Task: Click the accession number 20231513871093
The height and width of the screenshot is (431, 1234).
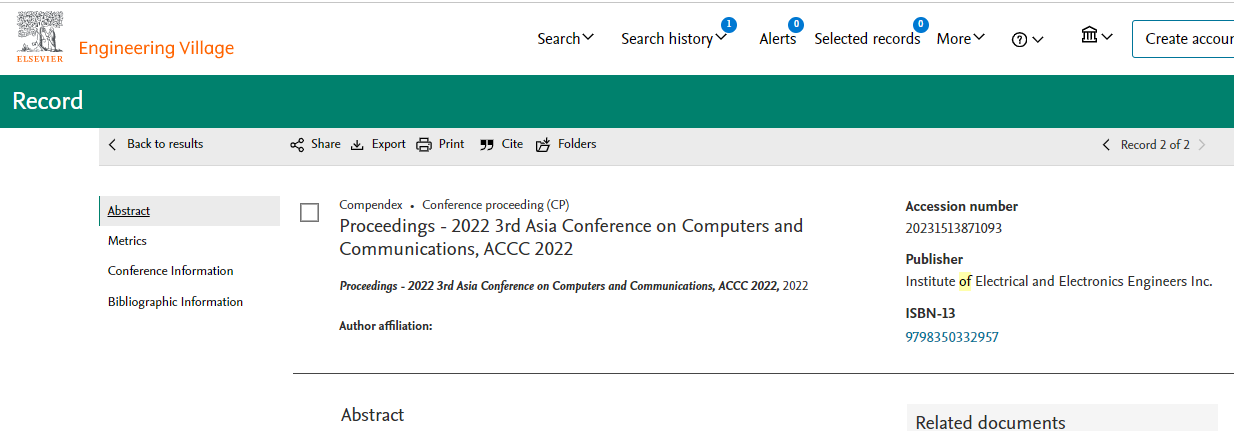Action: click(954, 228)
